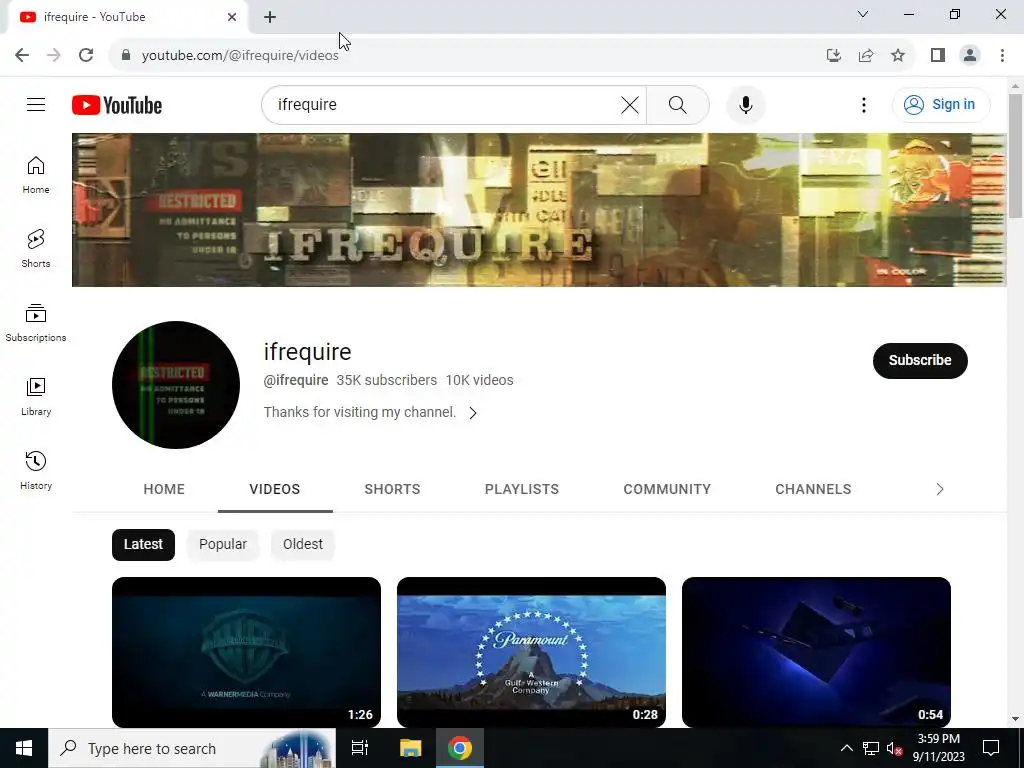Screen dimensions: 1024x768
Task: Click the page vertical scrollbar thumb
Action: [x=1015, y=155]
